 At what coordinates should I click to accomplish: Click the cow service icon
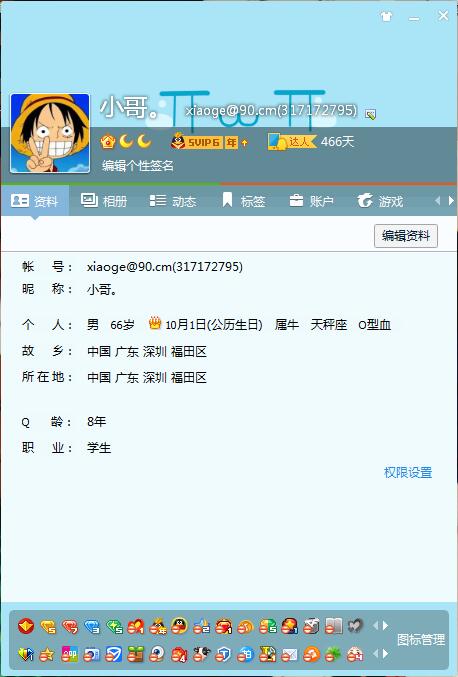tap(201, 655)
